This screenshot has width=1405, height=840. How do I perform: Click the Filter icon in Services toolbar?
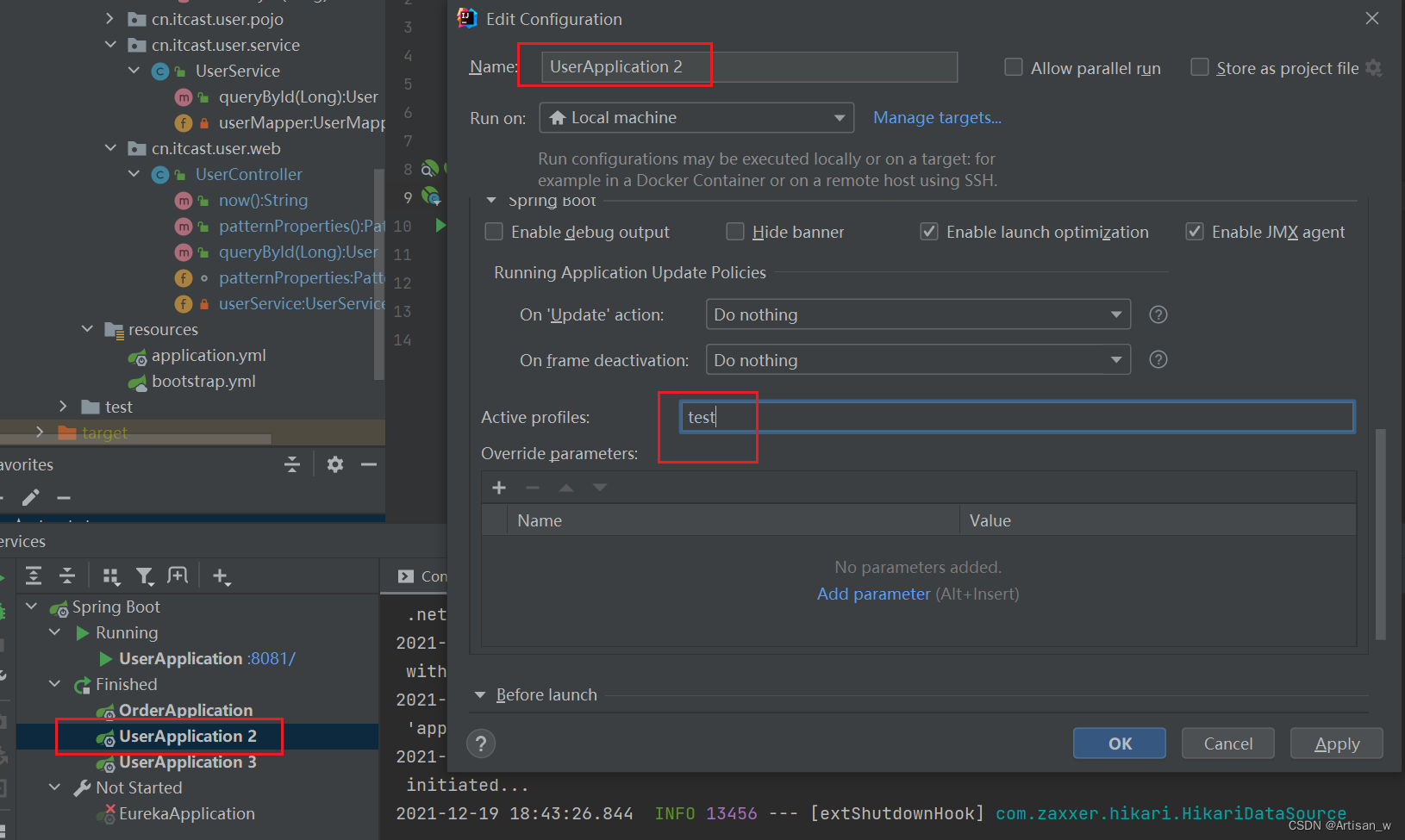(145, 576)
